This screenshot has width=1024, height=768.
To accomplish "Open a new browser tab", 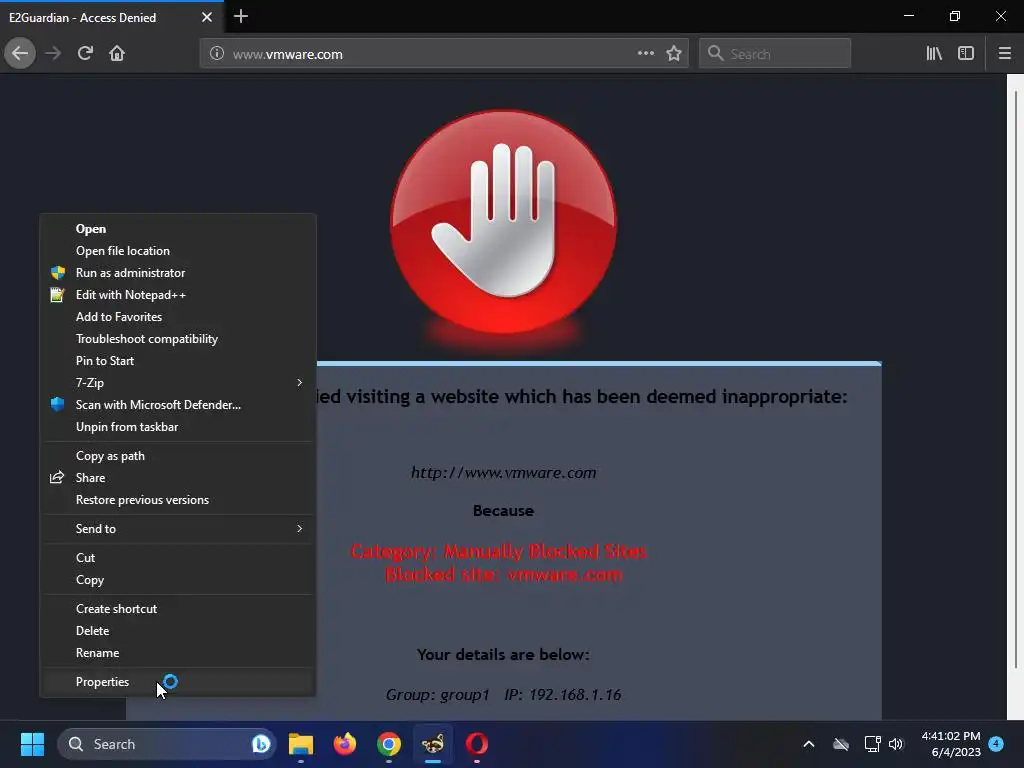I will 240,16.
